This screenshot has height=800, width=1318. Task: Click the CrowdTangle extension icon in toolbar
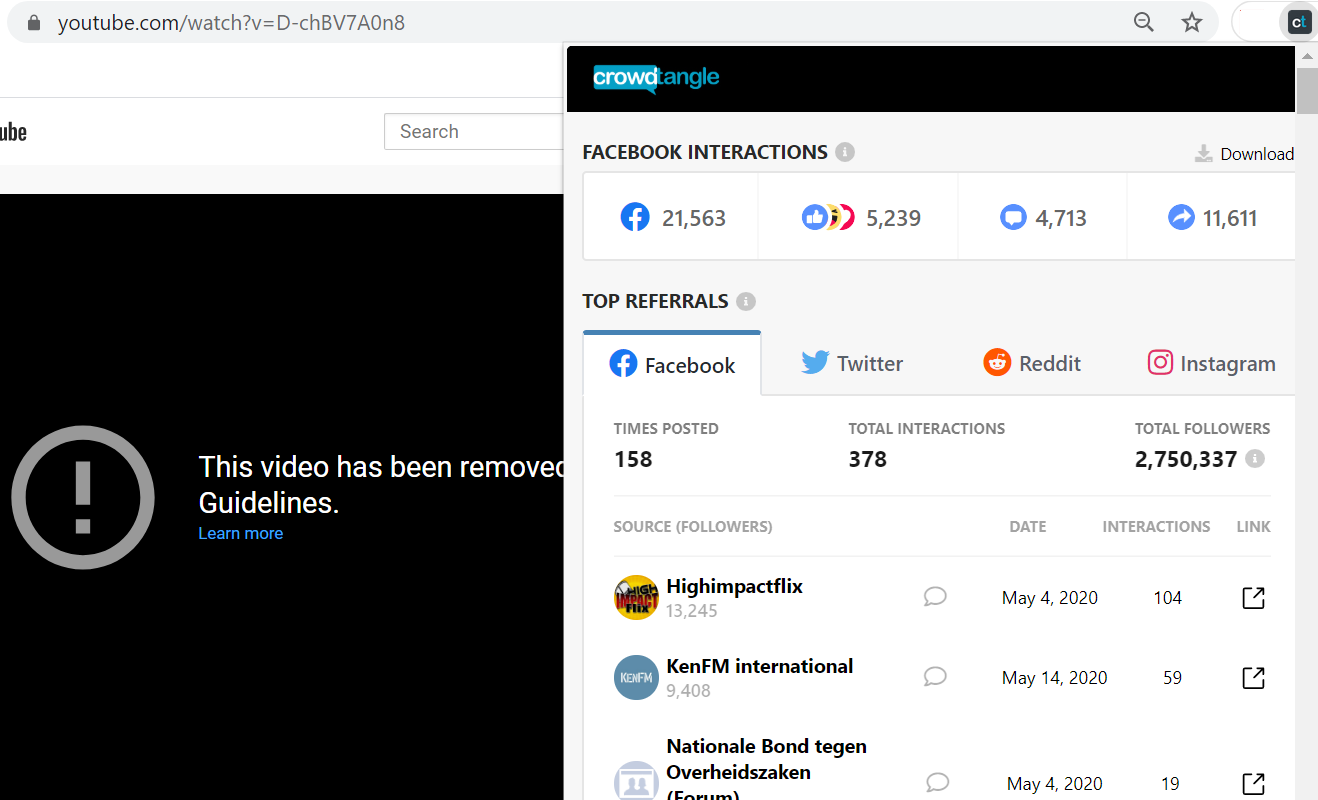point(1299,22)
